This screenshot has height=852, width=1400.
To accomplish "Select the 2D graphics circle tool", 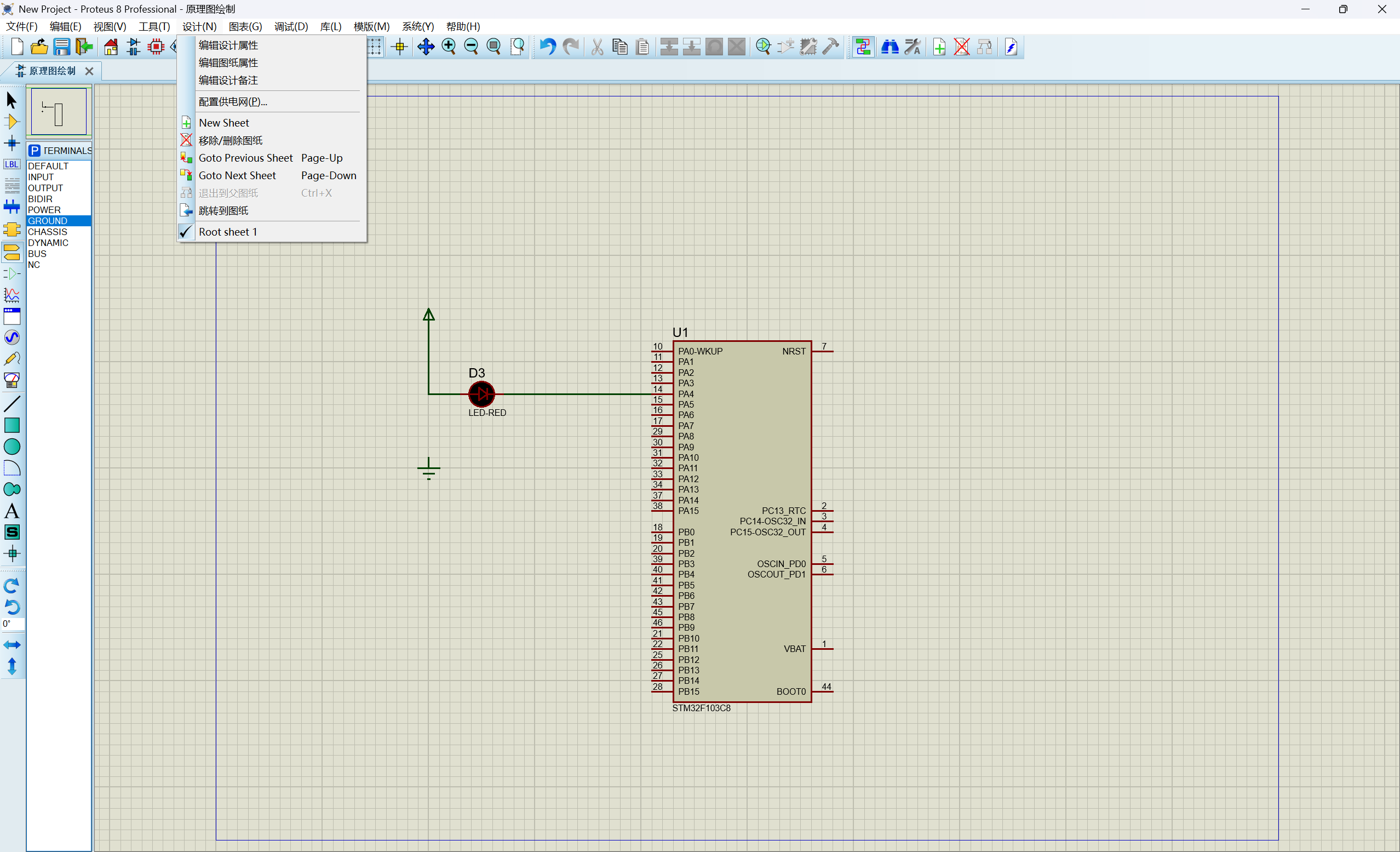I will pos(12,447).
